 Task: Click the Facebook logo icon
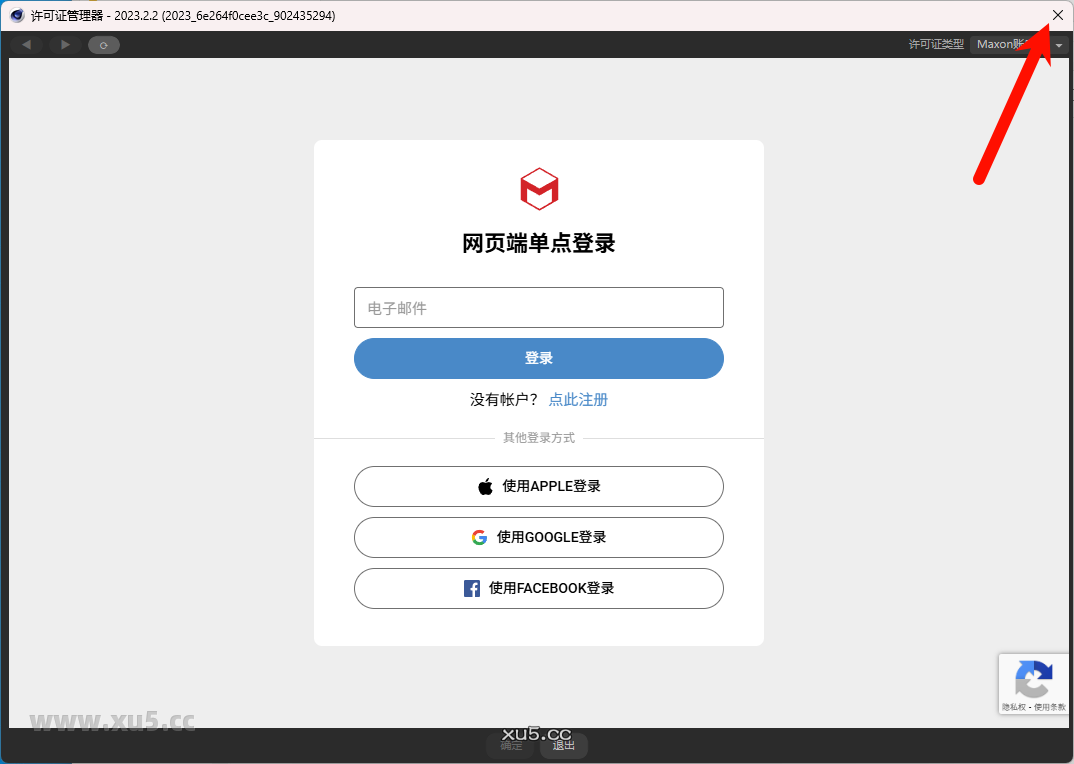tap(472, 589)
